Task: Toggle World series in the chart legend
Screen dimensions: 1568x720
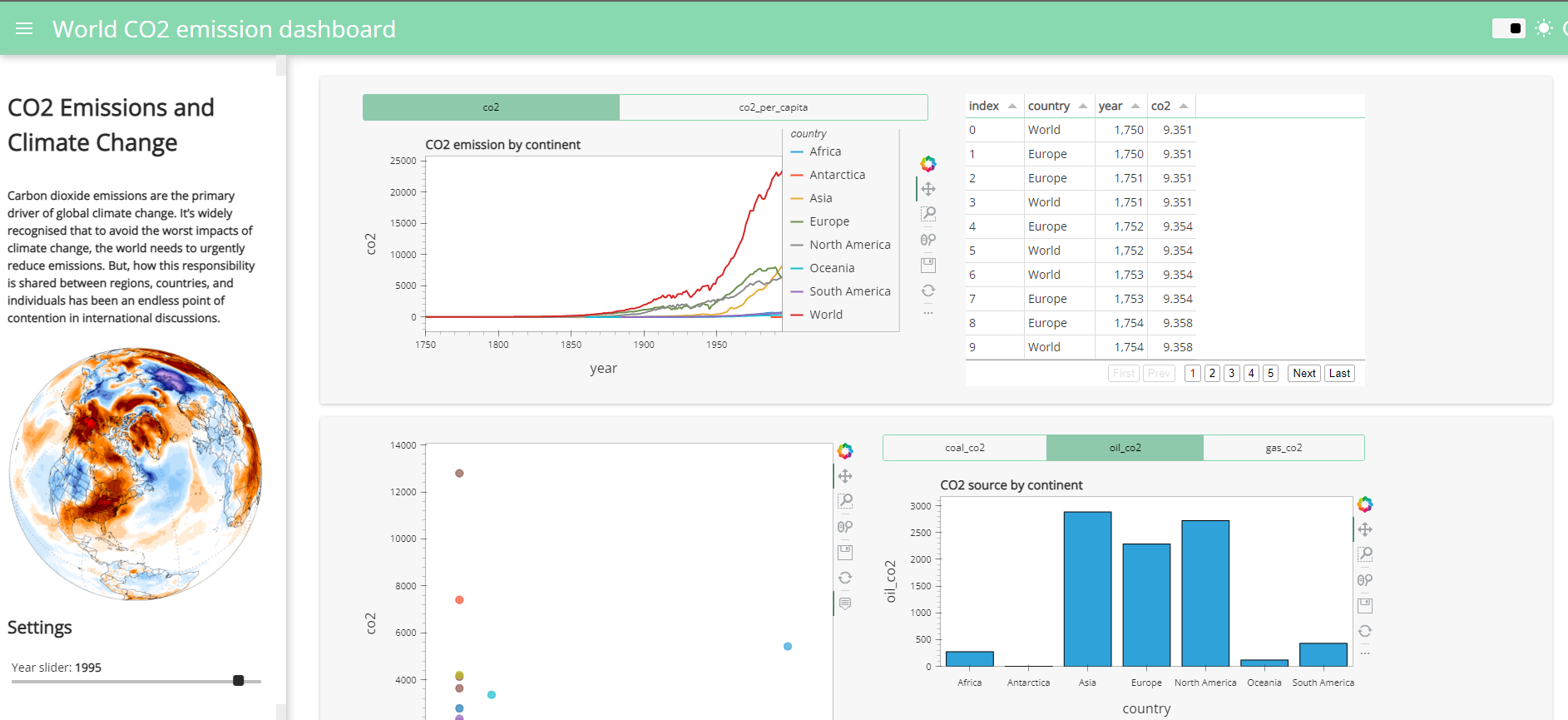Action: [816, 315]
